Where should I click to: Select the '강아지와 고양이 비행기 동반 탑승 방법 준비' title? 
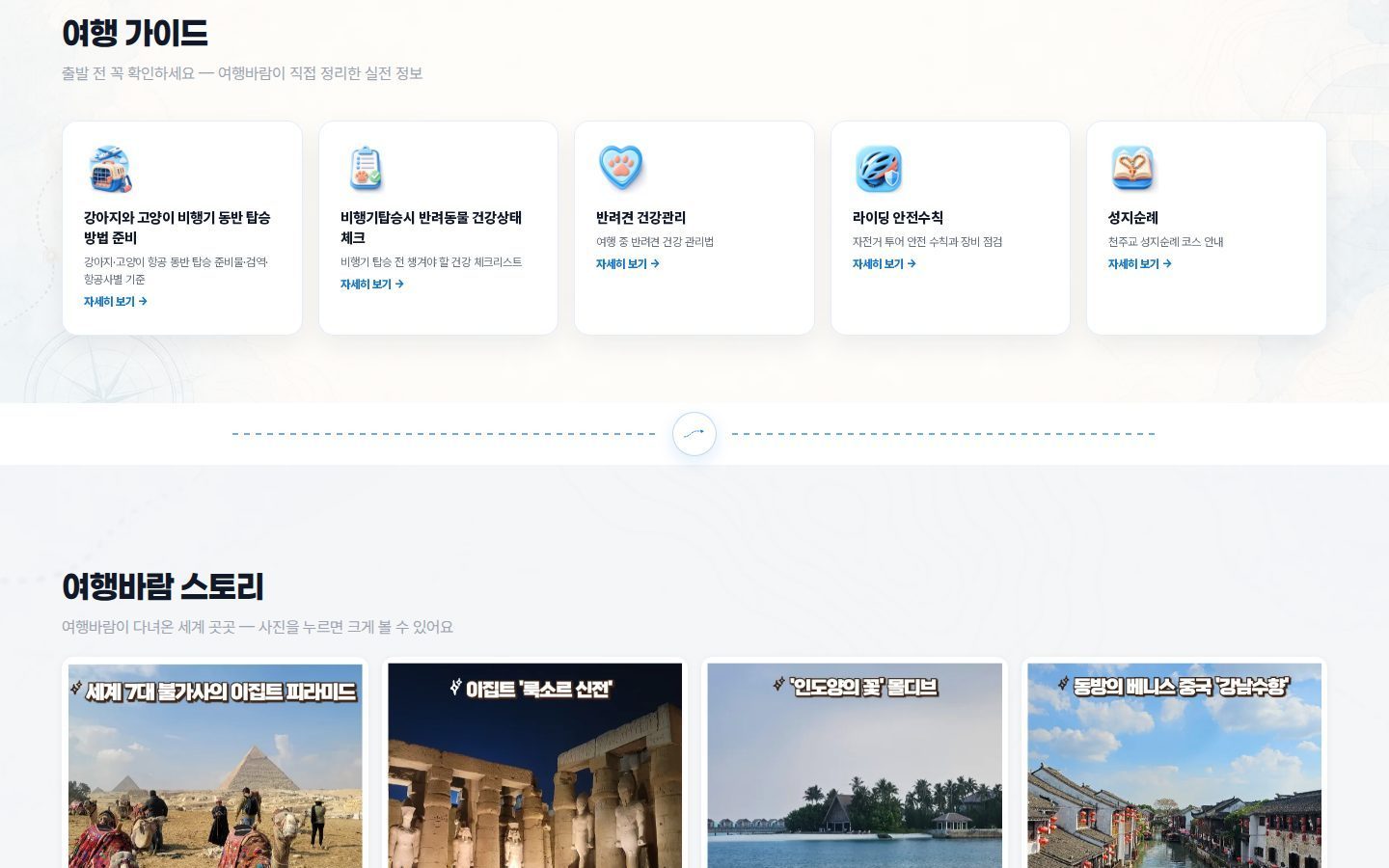click(x=177, y=228)
